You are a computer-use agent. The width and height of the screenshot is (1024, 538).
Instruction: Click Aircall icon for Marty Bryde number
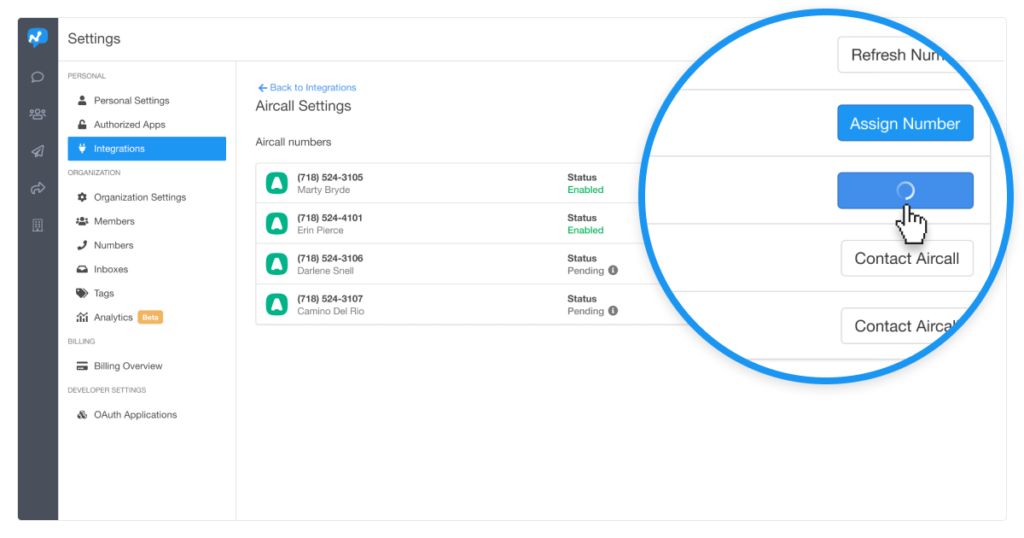point(277,183)
